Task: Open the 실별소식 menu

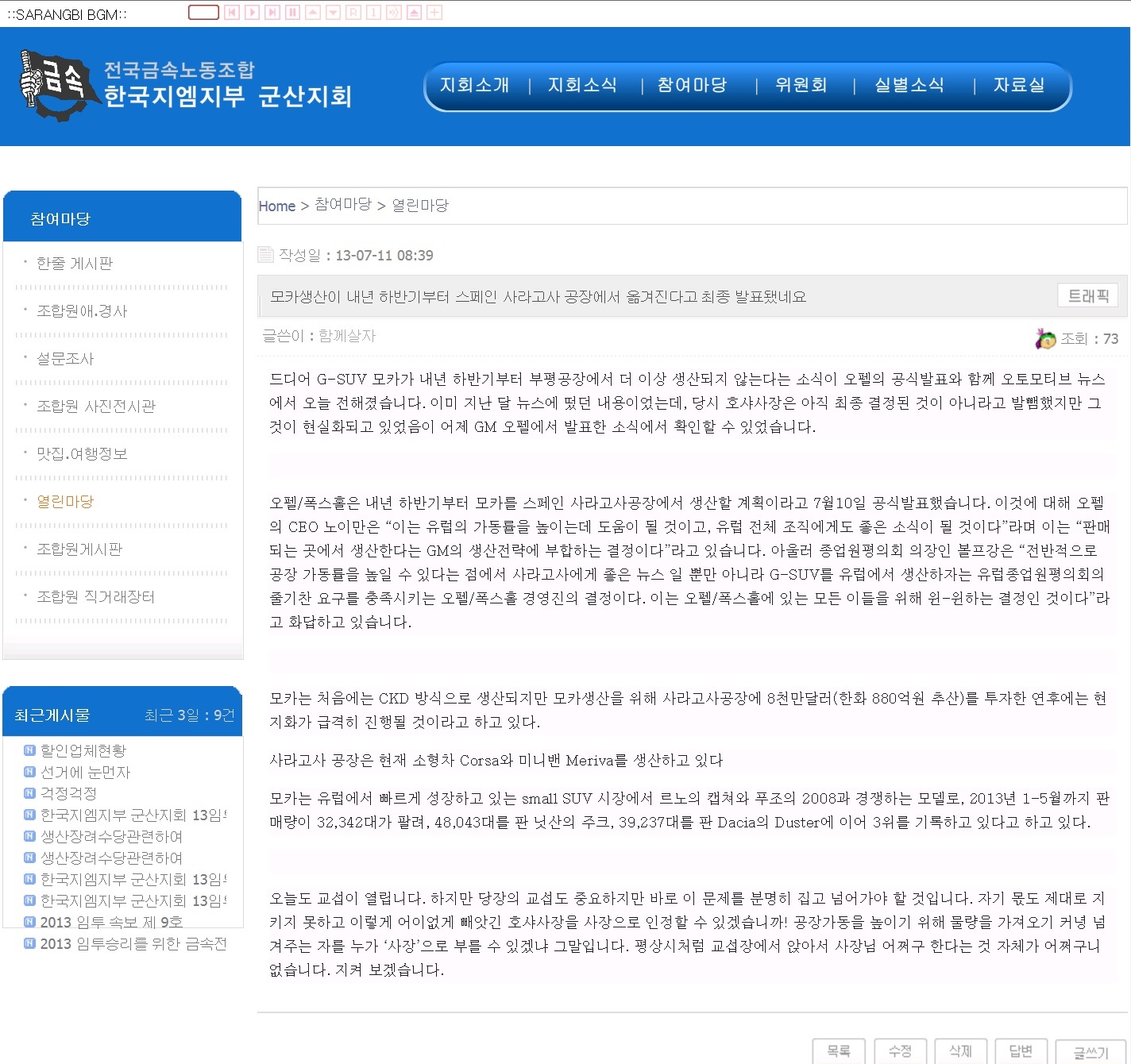Action: point(909,85)
